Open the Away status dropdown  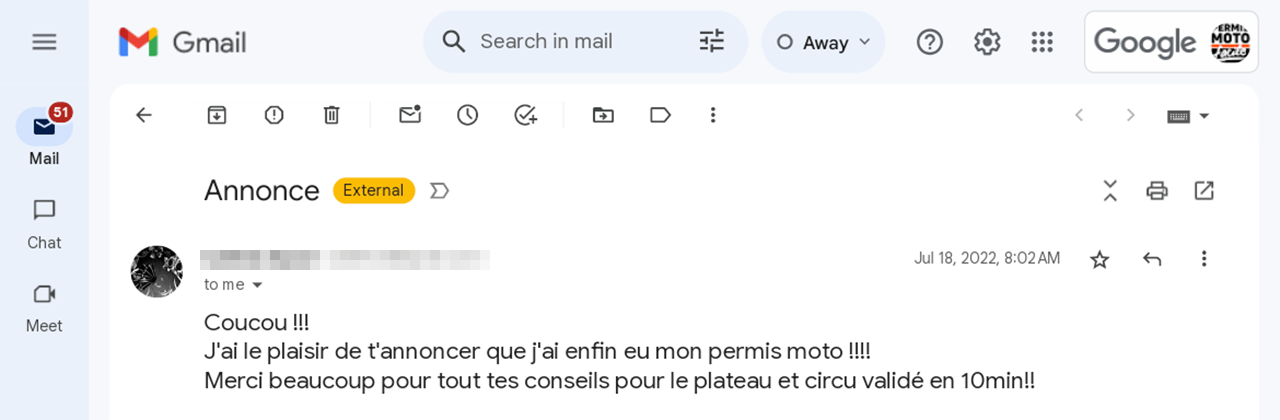(x=824, y=42)
